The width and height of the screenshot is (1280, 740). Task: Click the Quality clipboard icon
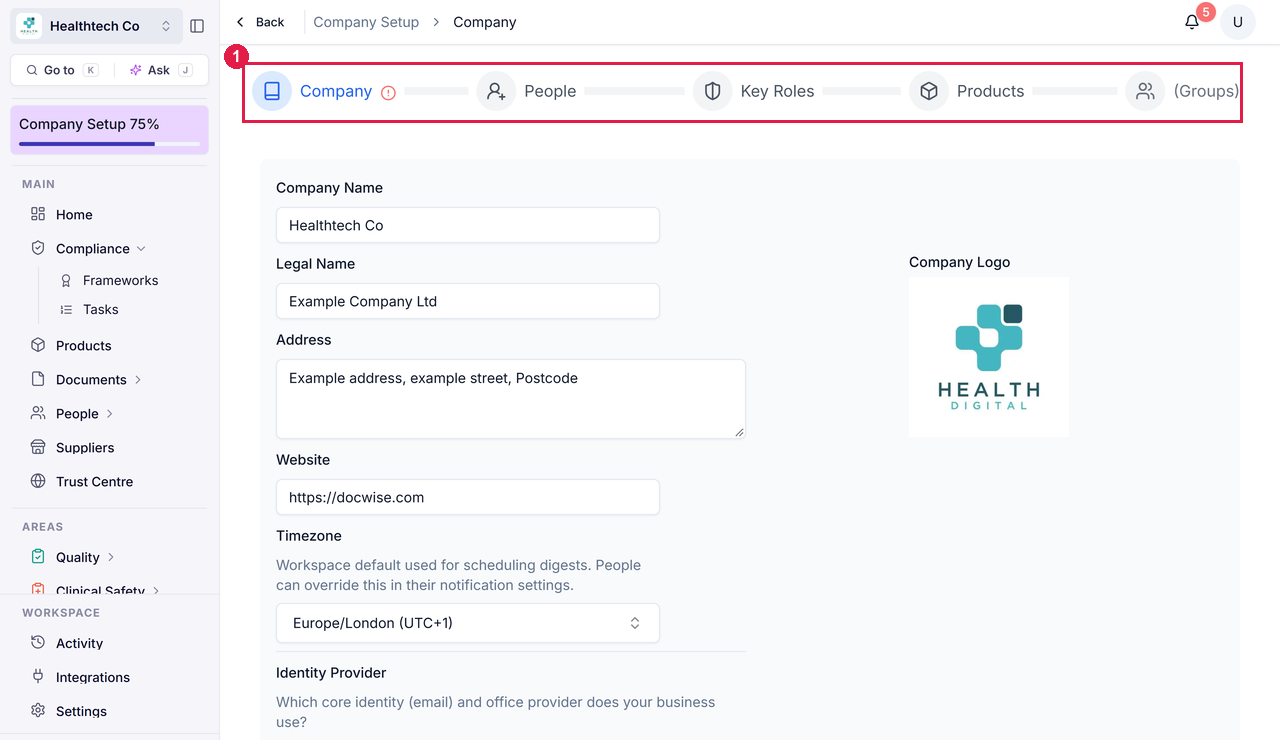pos(38,556)
